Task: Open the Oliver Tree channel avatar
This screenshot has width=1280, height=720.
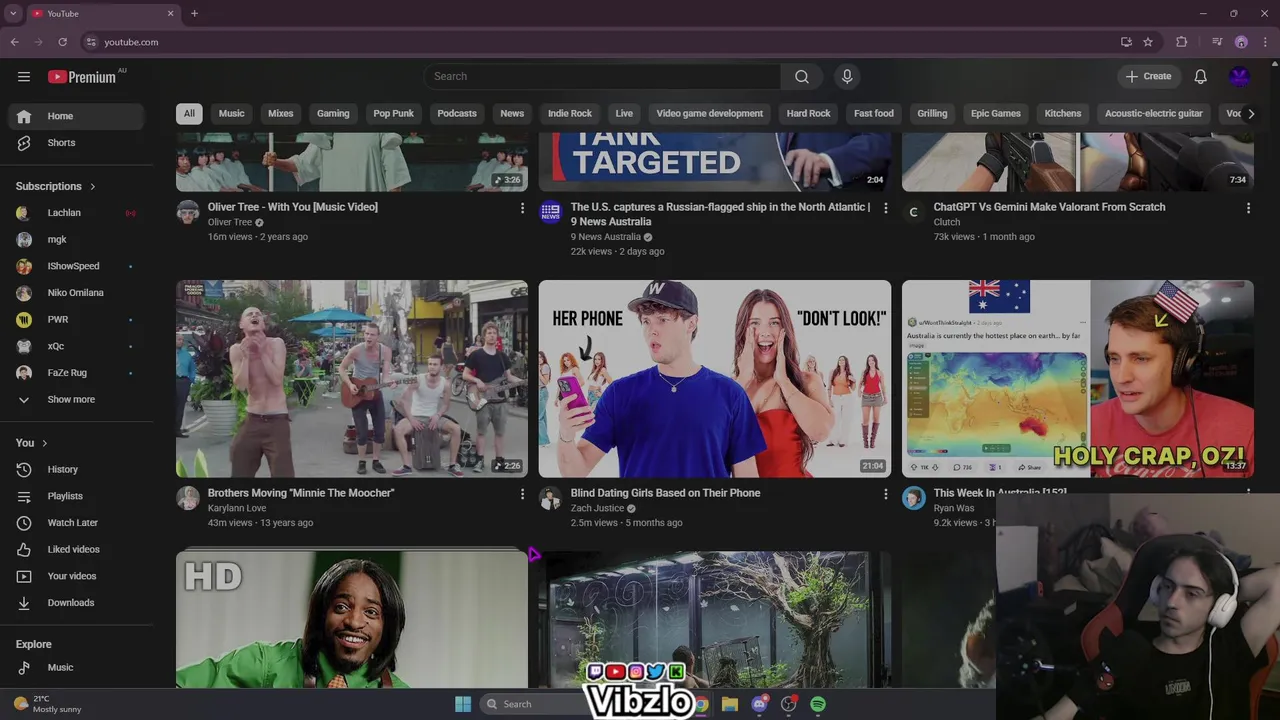Action: (x=188, y=212)
